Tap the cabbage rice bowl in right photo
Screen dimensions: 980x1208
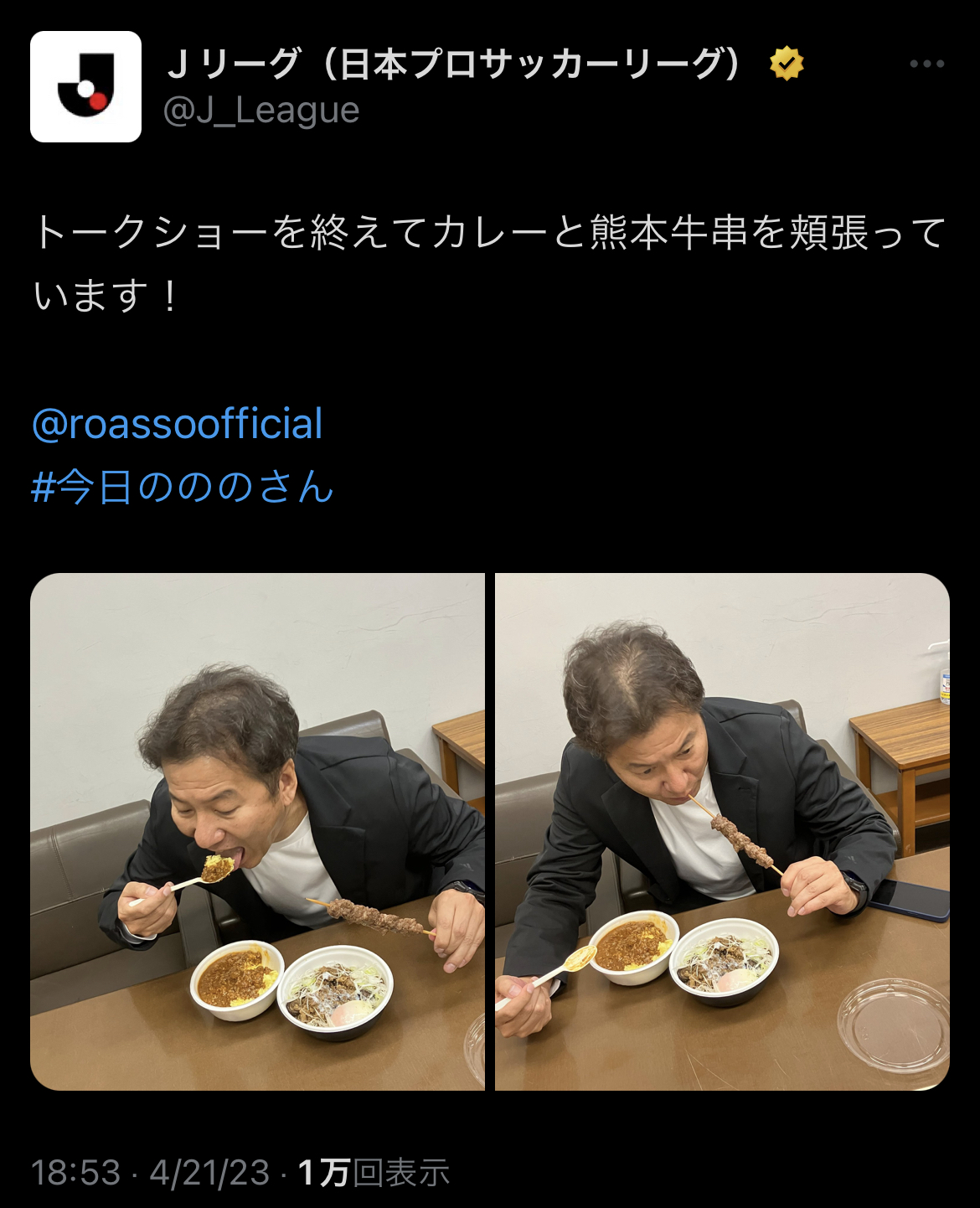click(724, 960)
